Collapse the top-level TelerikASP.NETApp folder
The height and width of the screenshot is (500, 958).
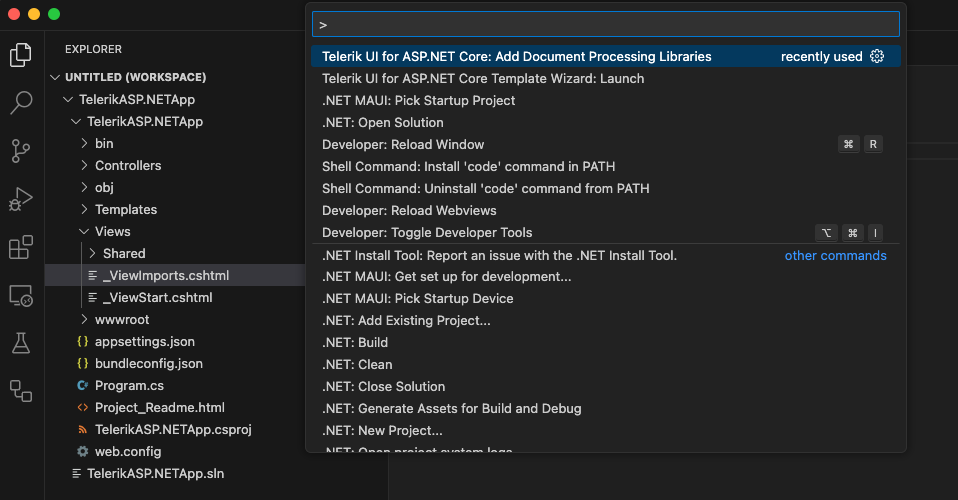[68, 99]
